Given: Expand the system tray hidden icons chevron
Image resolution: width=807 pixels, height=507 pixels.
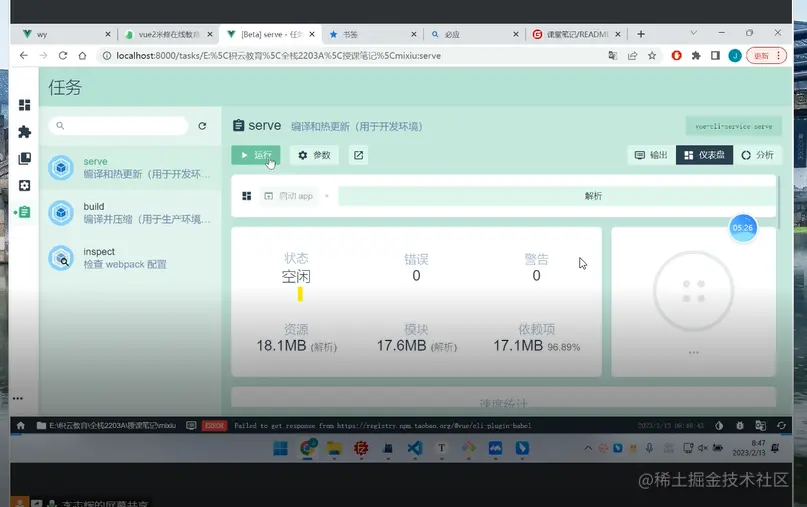Looking at the screenshot, I should (x=588, y=448).
